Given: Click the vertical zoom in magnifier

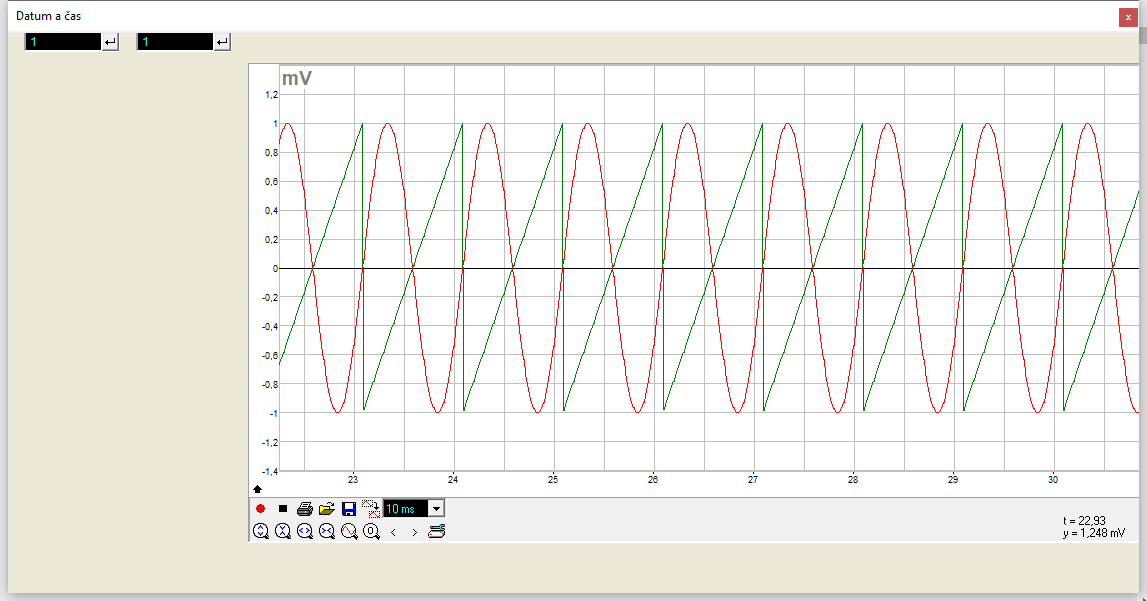Looking at the screenshot, I should [x=261, y=532].
